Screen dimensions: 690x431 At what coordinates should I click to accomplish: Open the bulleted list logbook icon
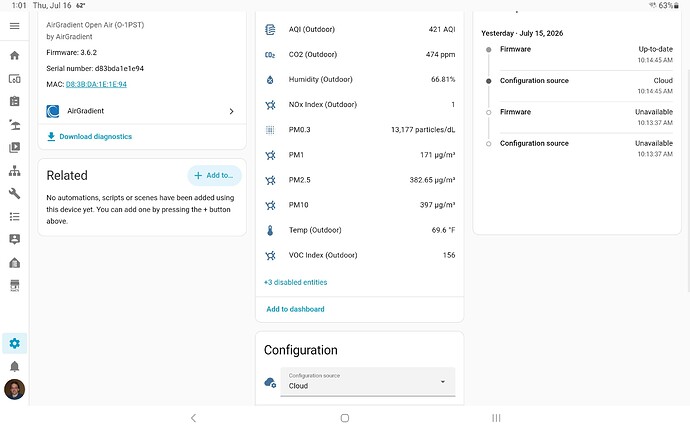click(15, 216)
